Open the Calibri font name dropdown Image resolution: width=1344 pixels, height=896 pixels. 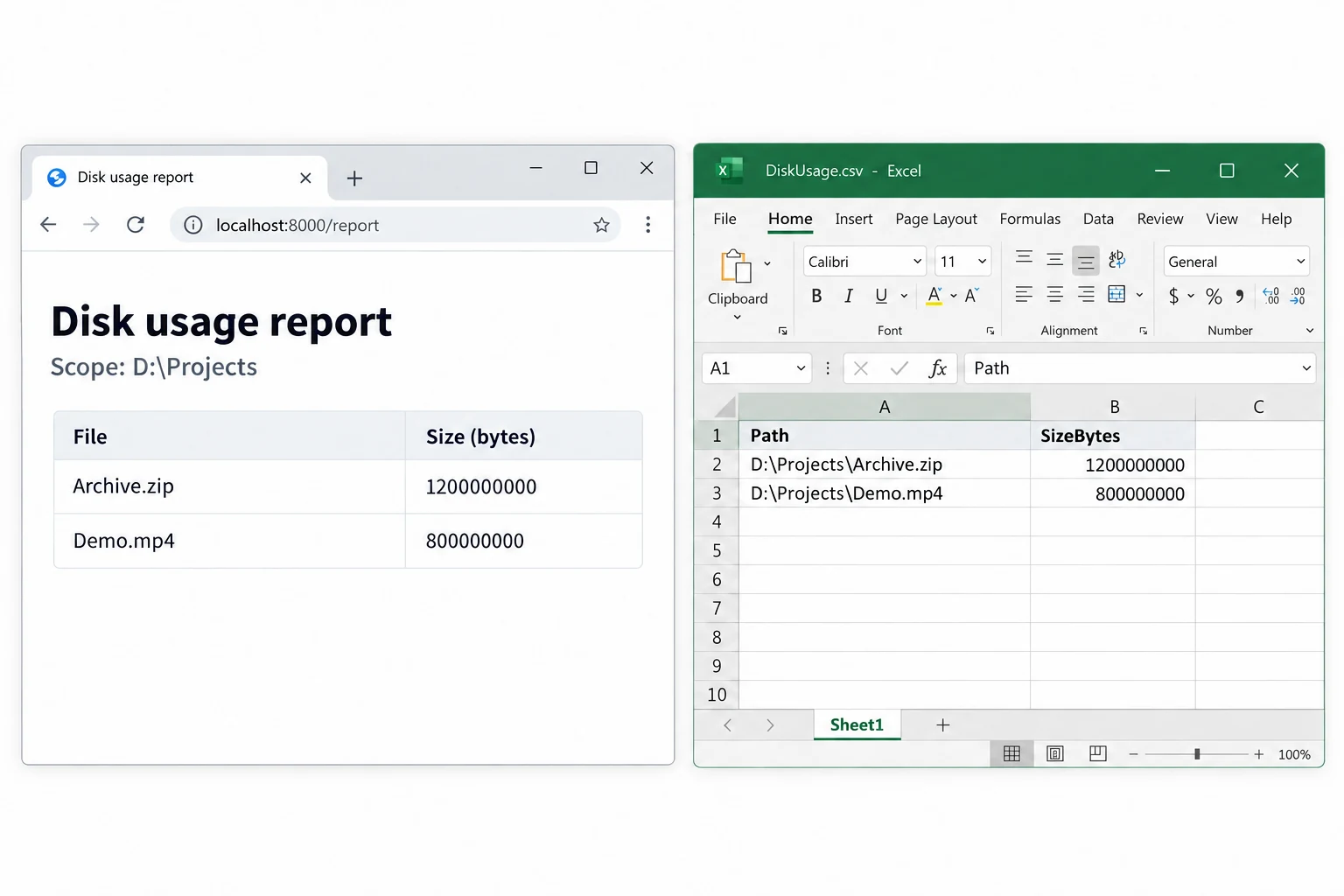tap(917, 262)
